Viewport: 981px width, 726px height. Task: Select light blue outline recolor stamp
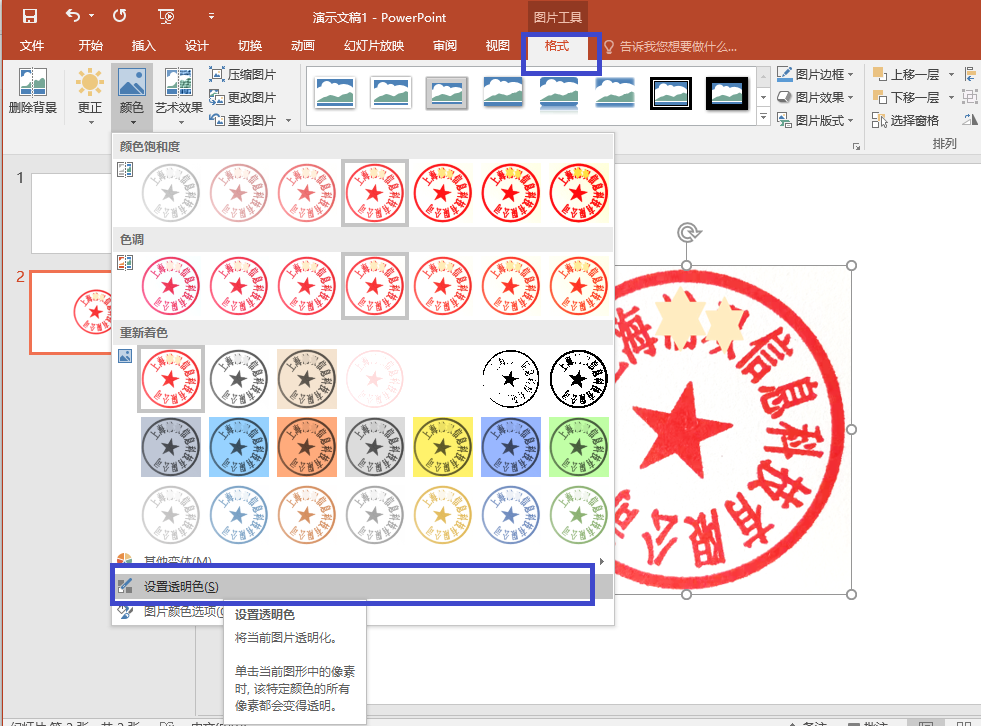238,514
